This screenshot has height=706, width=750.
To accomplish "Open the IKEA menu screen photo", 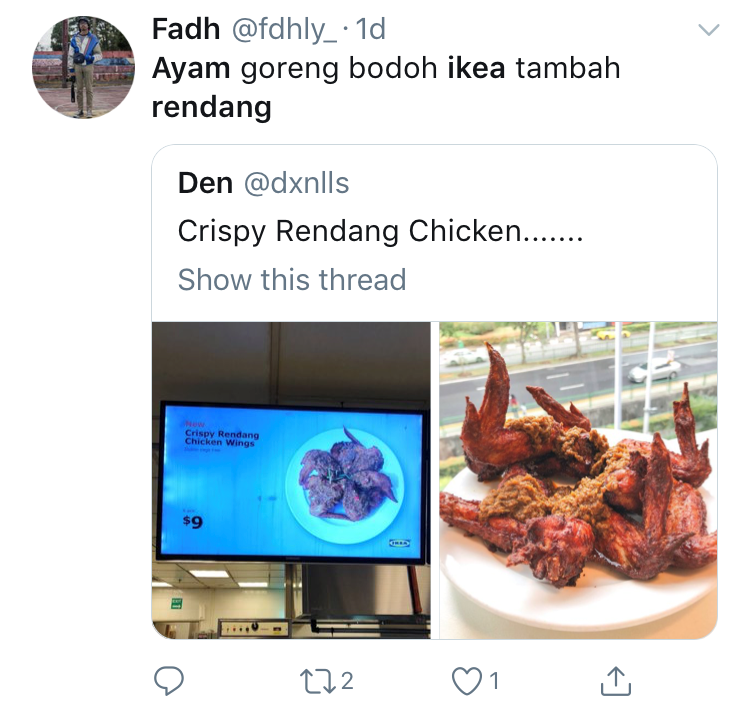I will [x=291, y=480].
